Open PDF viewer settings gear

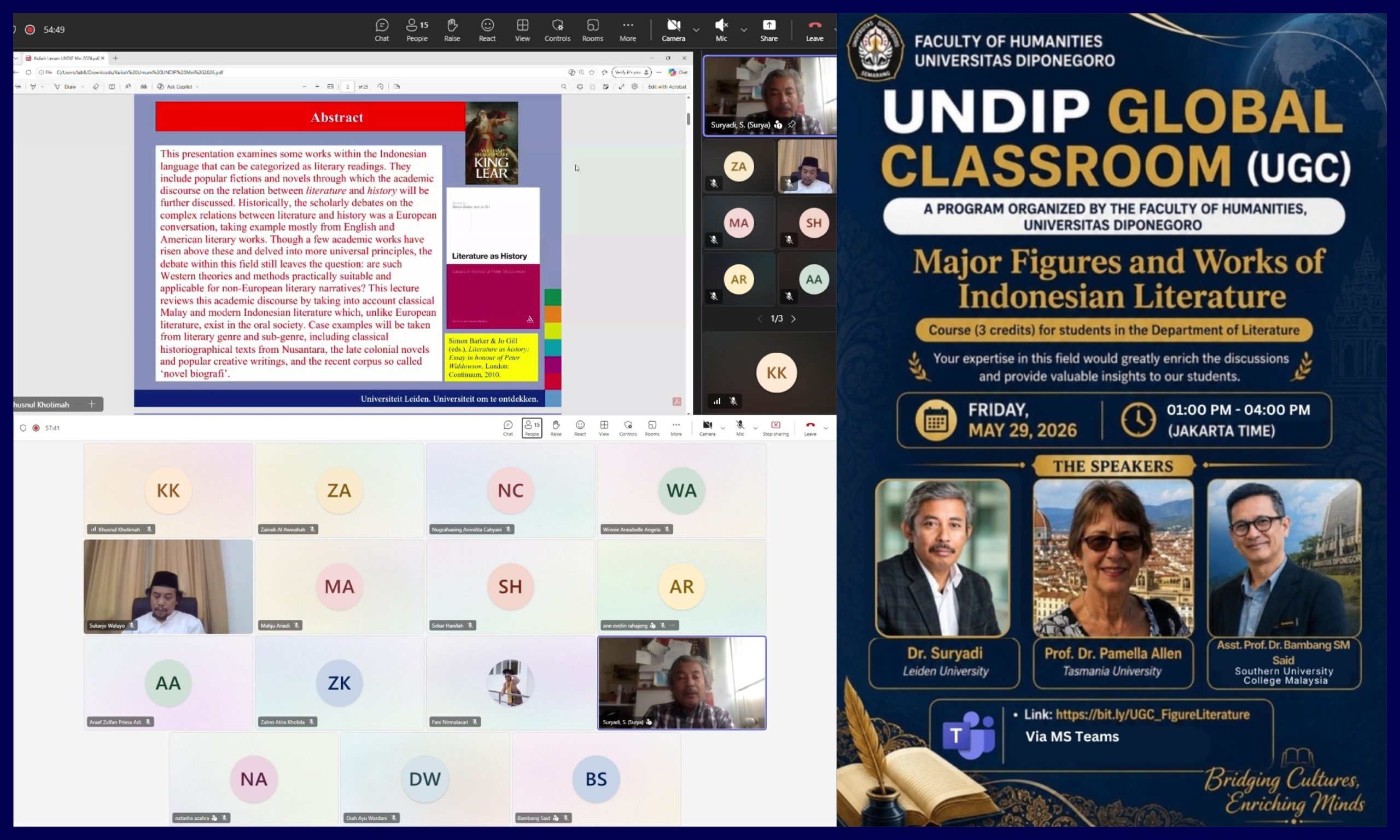click(x=634, y=86)
